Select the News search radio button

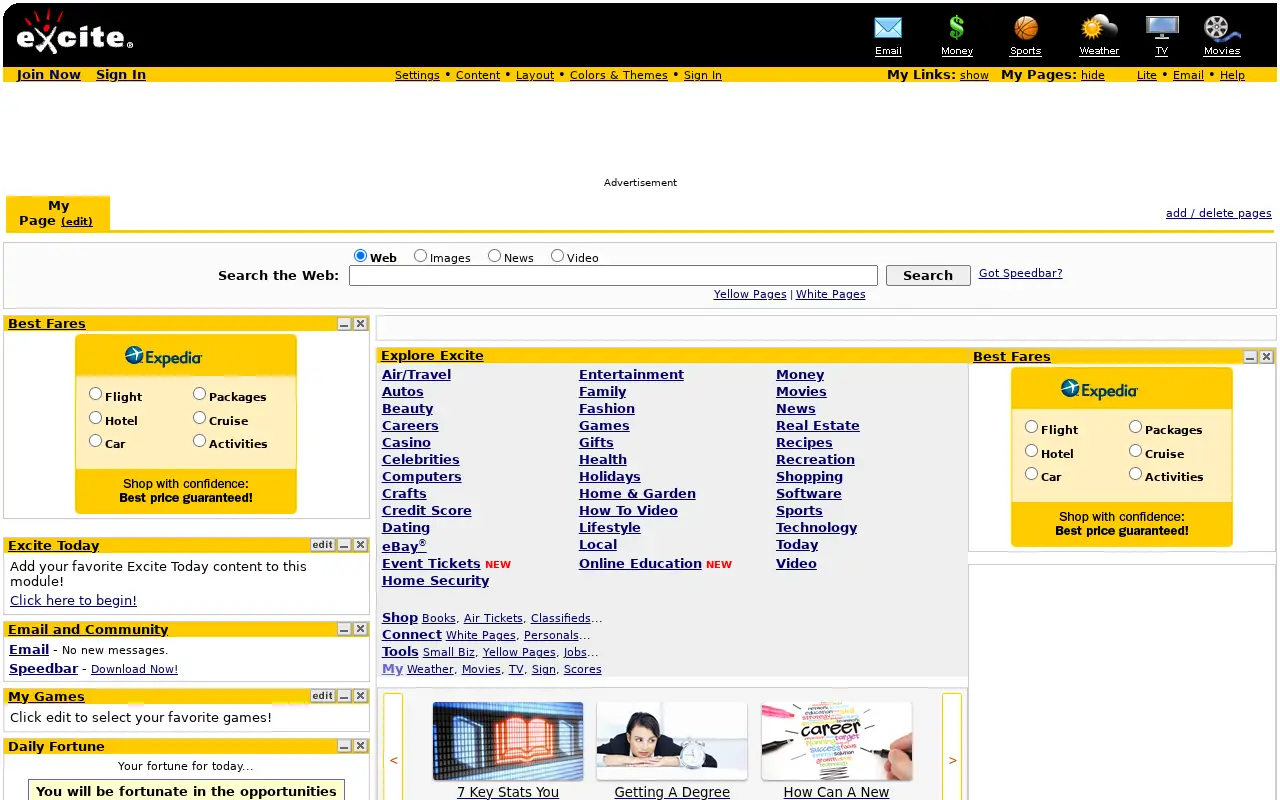[x=494, y=256]
